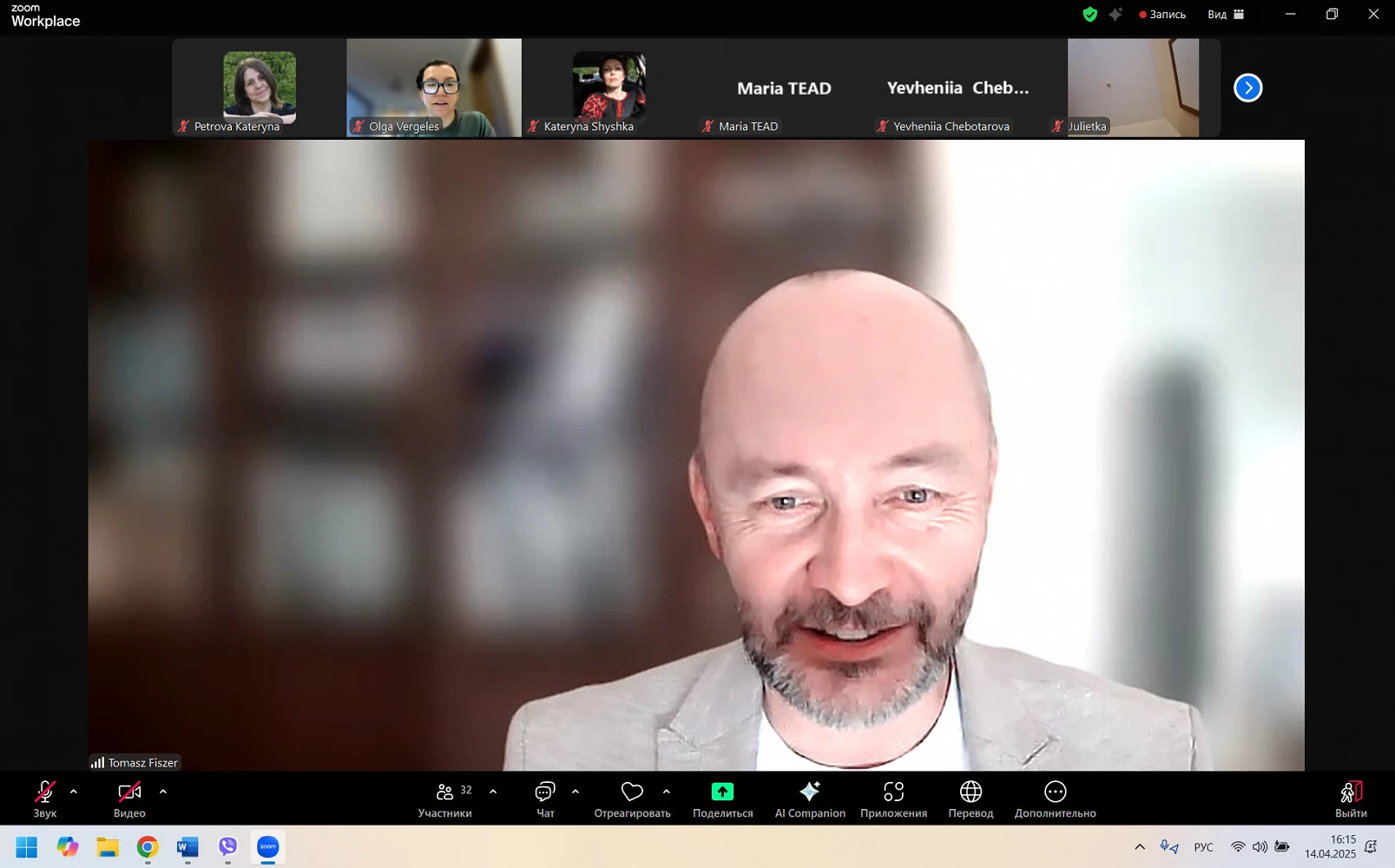Open AI Companion
The width and height of the screenshot is (1395, 868).
[x=810, y=799]
